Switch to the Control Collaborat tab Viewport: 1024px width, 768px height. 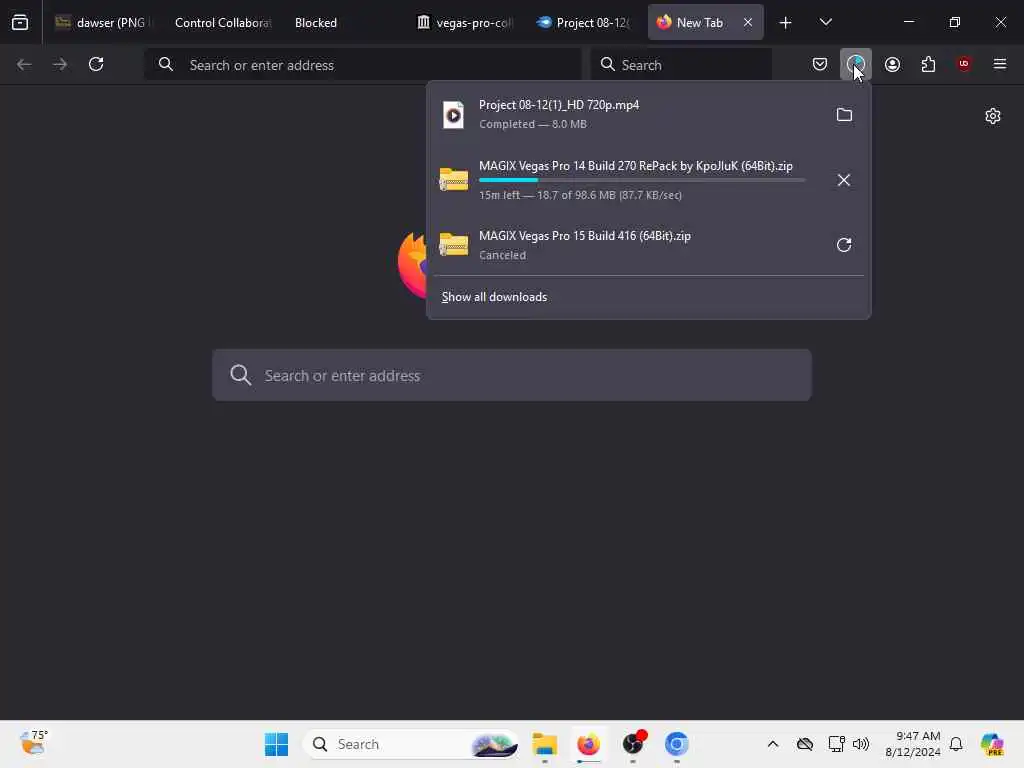pyautogui.click(x=222, y=22)
